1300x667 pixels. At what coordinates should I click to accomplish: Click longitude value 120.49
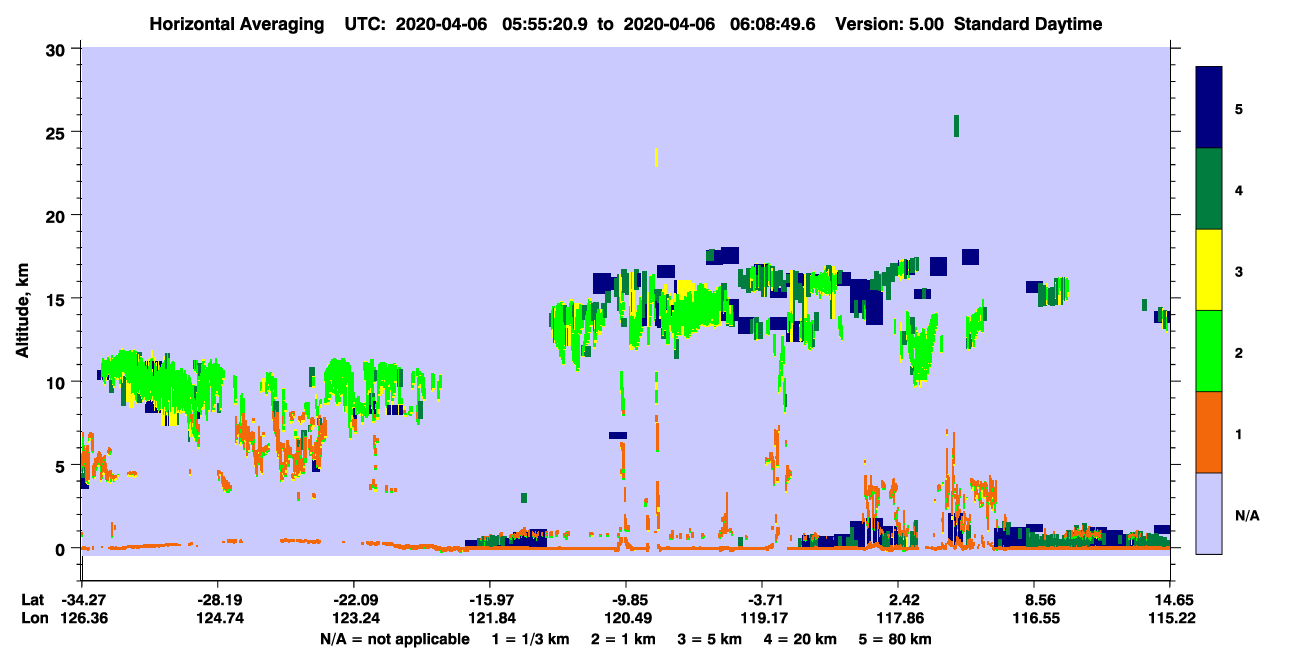[x=626, y=619]
